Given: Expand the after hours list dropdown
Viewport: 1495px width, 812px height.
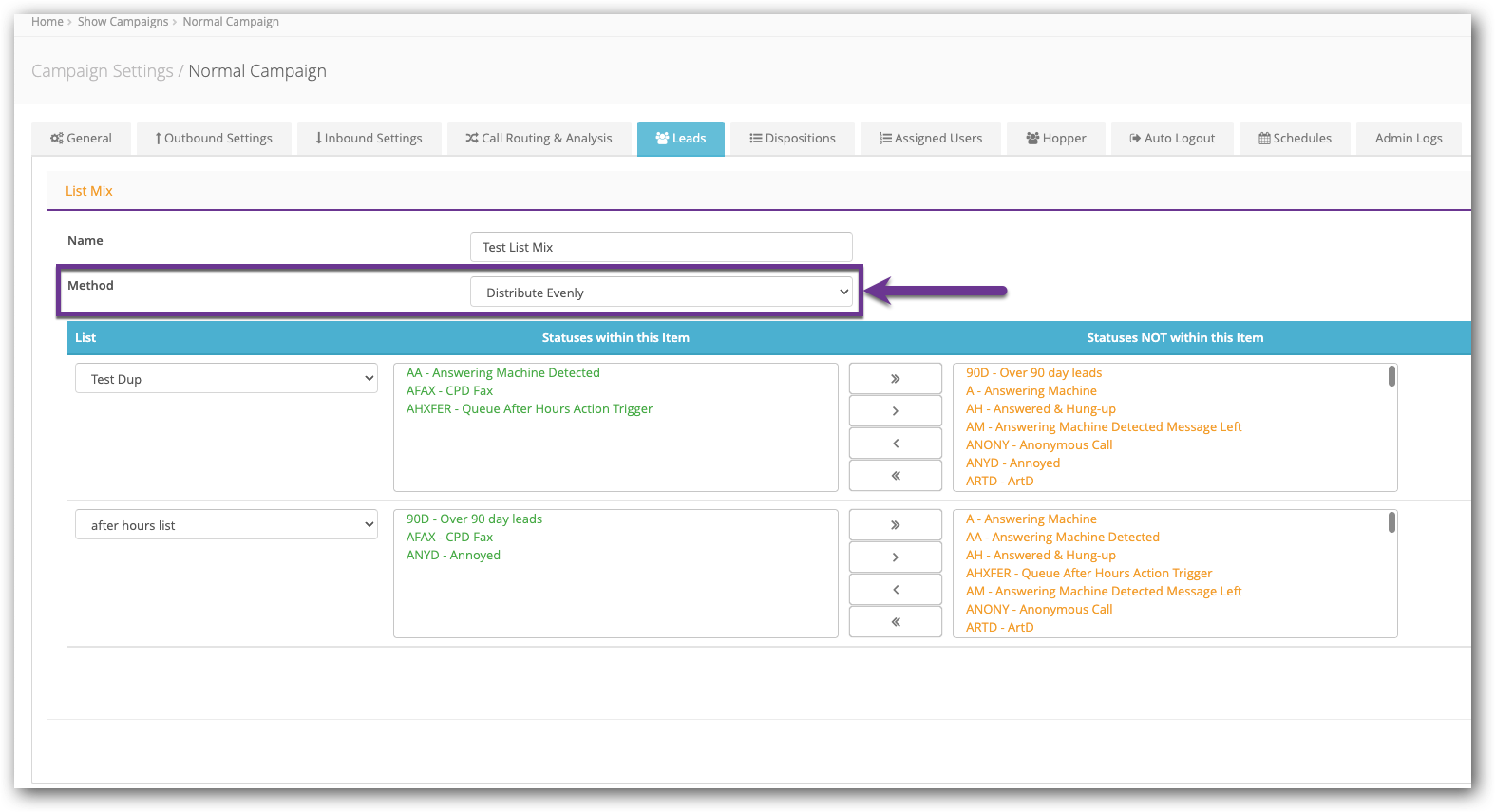Looking at the screenshot, I should click(x=226, y=525).
